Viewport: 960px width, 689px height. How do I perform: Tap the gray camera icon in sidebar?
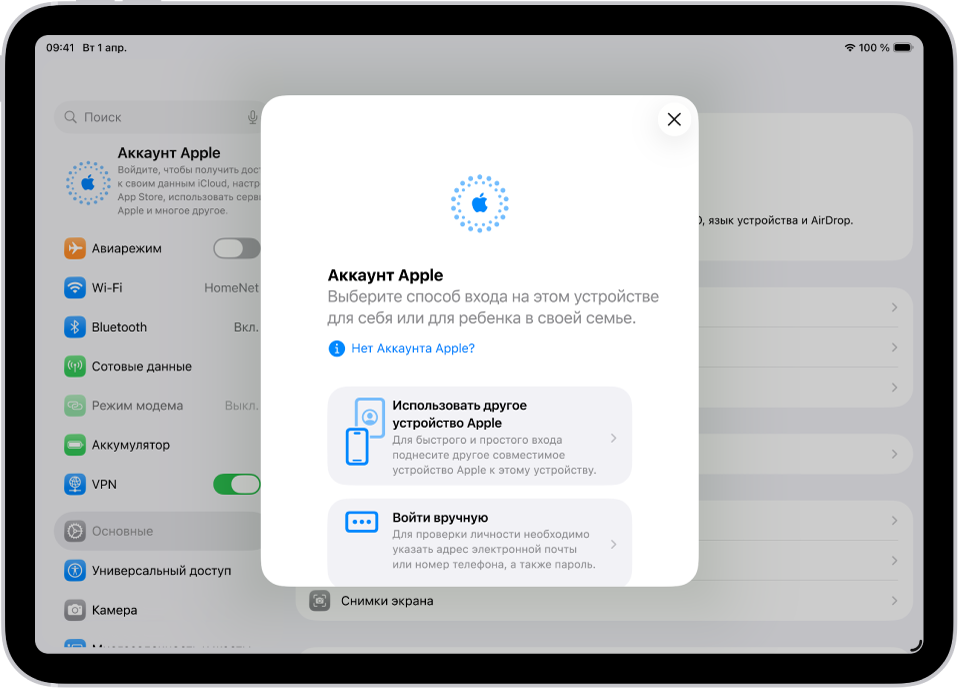[x=75, y=610]
